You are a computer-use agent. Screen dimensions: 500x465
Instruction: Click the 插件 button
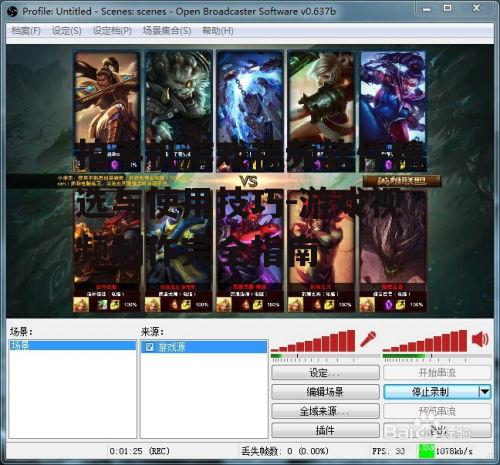click(x=325, y=430)
